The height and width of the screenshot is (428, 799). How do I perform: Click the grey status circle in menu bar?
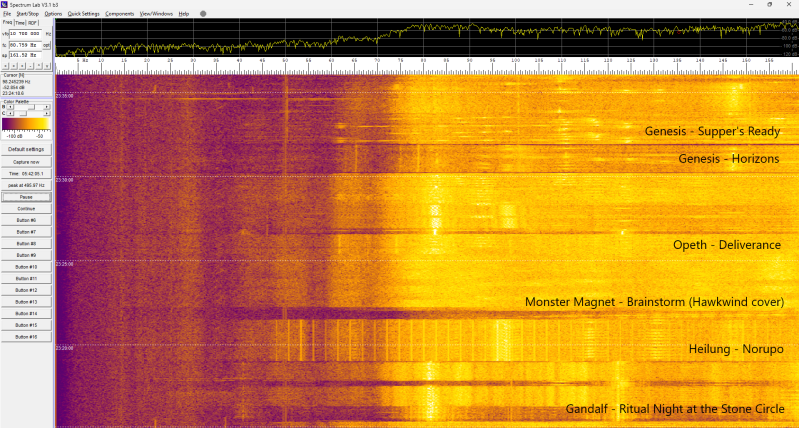pos(203,14)
